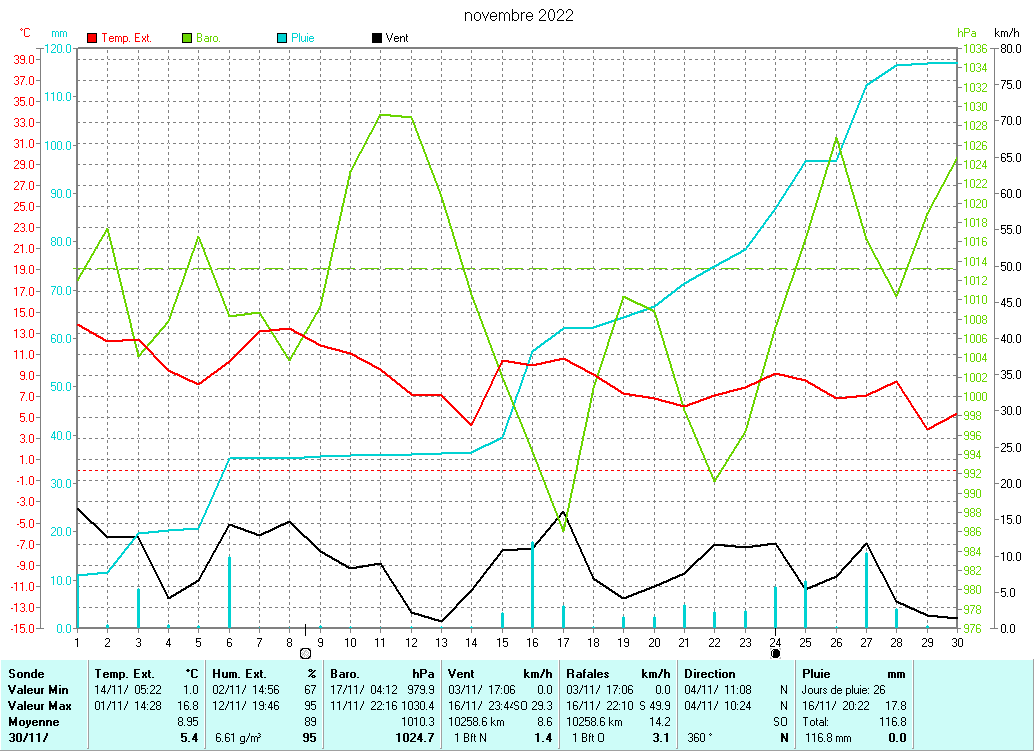Click the 'Valeur Min' row label

(x=38, y=690)
